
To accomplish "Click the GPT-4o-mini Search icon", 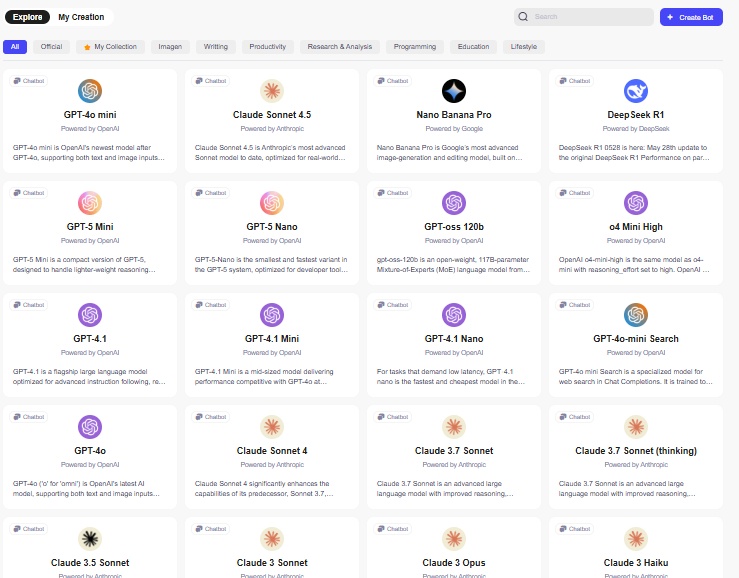I will pyautogui.click(x=636, y=315).
